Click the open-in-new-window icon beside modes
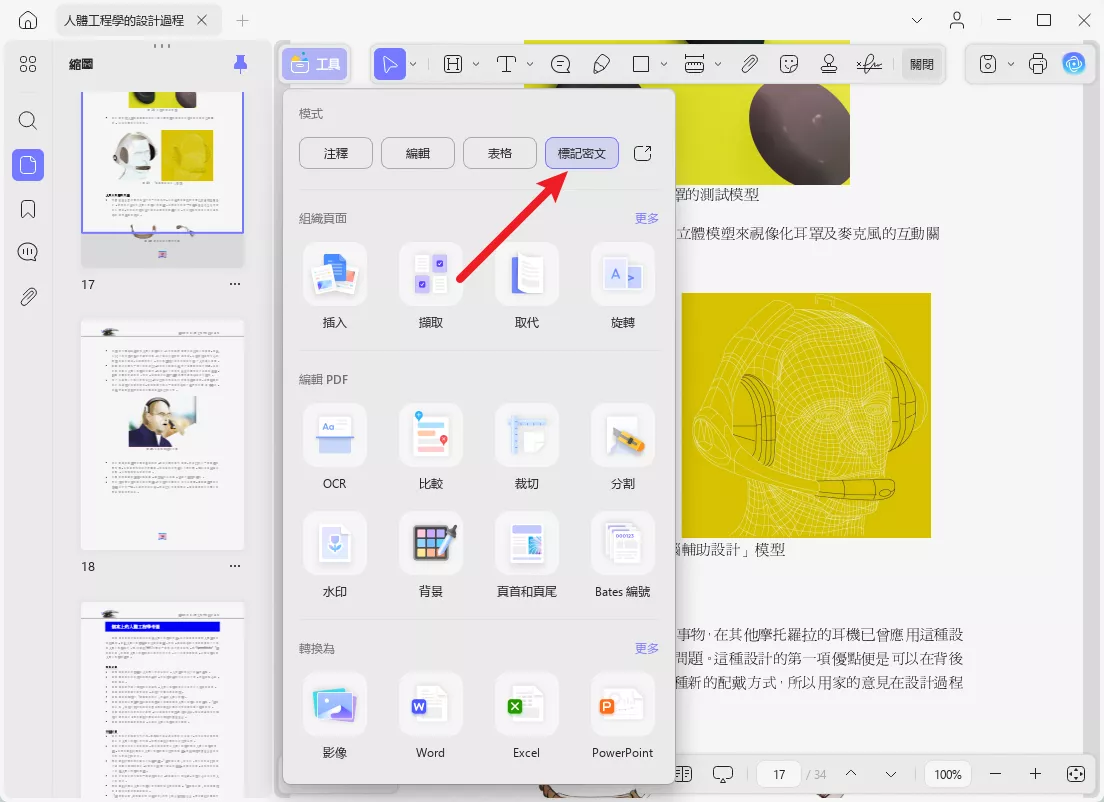 [643, 153]
